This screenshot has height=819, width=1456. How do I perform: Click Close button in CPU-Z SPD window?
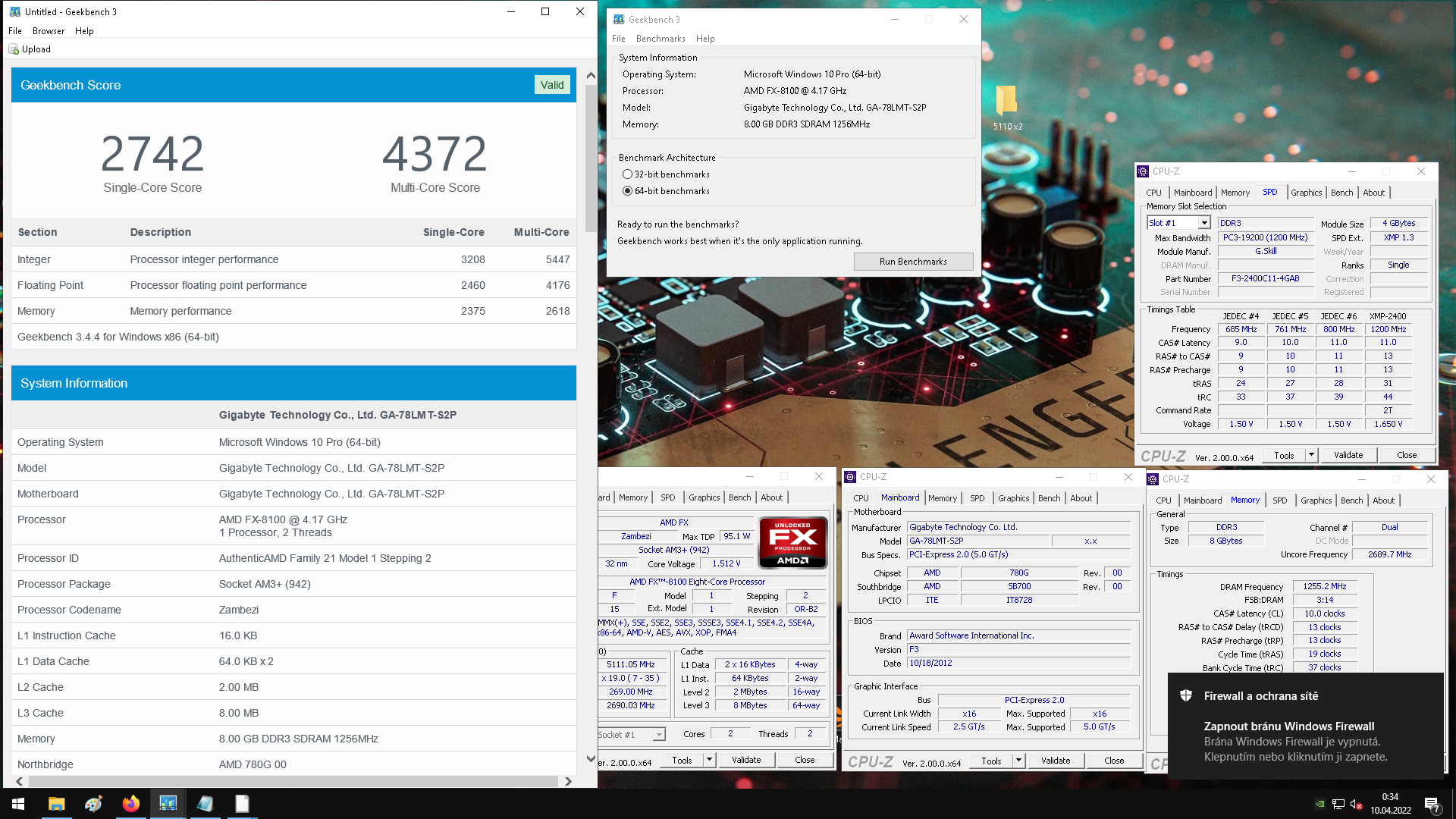1407,455
